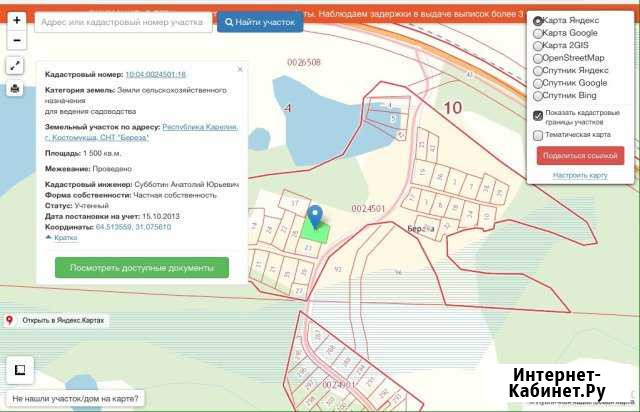Open cadastral number 10:04:0024501:18 link
Screen dimensions: 640x412
(156, 75)
